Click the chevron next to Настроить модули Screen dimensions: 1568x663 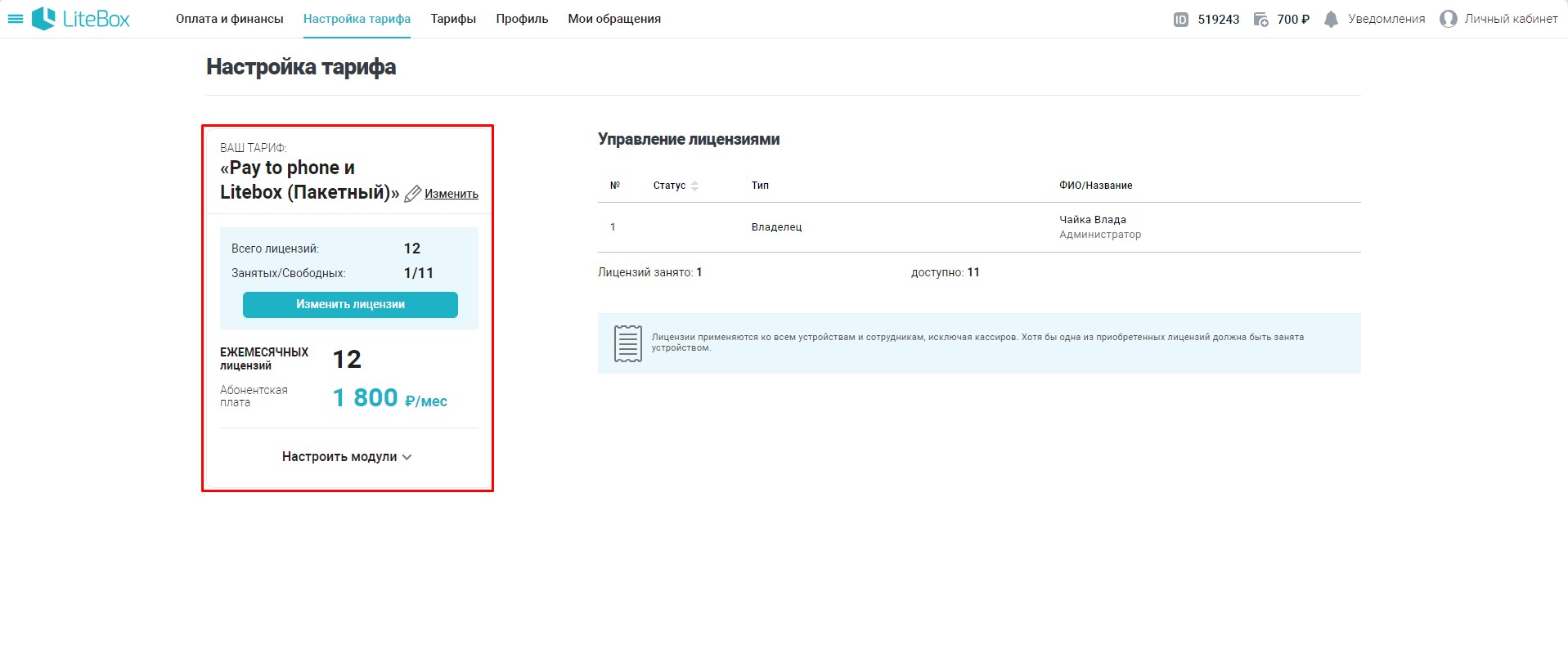point(407,457)
